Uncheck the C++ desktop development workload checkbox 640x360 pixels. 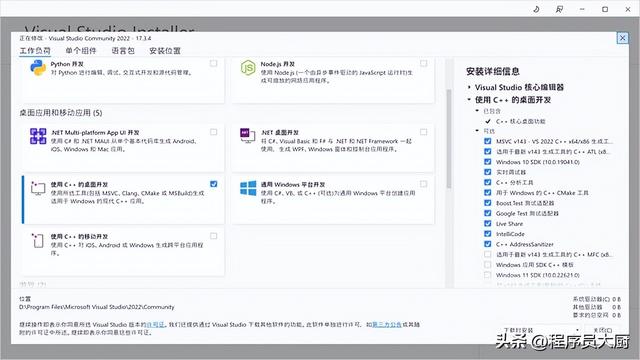click(x=213, y=184)
